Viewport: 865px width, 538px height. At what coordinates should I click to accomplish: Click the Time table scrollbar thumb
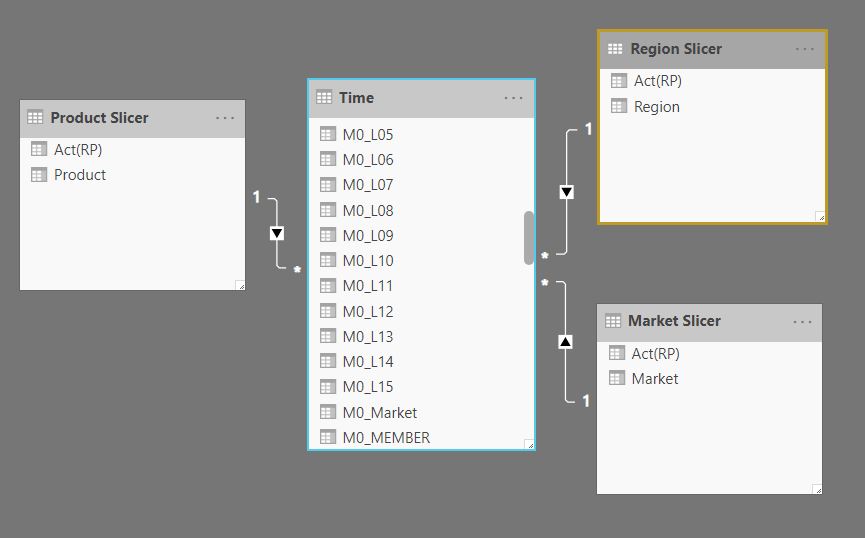529,238
